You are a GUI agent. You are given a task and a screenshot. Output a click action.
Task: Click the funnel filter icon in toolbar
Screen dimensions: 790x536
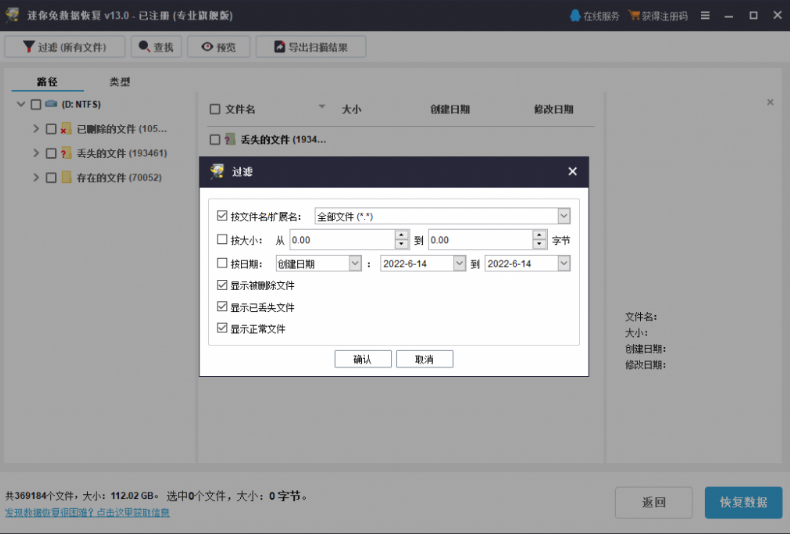pyautogui.click(x=29, y=47)
